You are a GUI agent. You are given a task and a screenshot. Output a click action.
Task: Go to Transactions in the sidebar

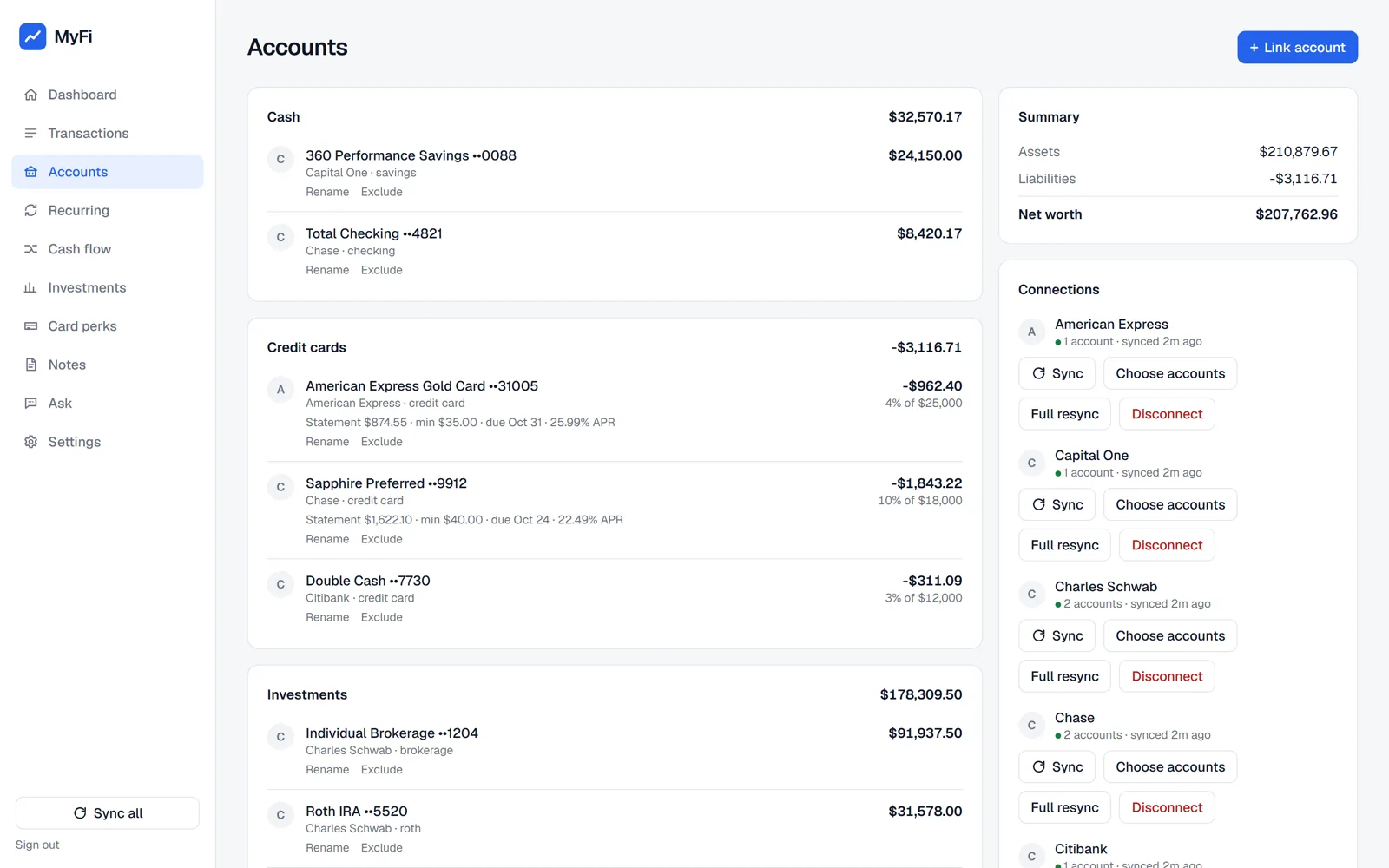[108, 133]
